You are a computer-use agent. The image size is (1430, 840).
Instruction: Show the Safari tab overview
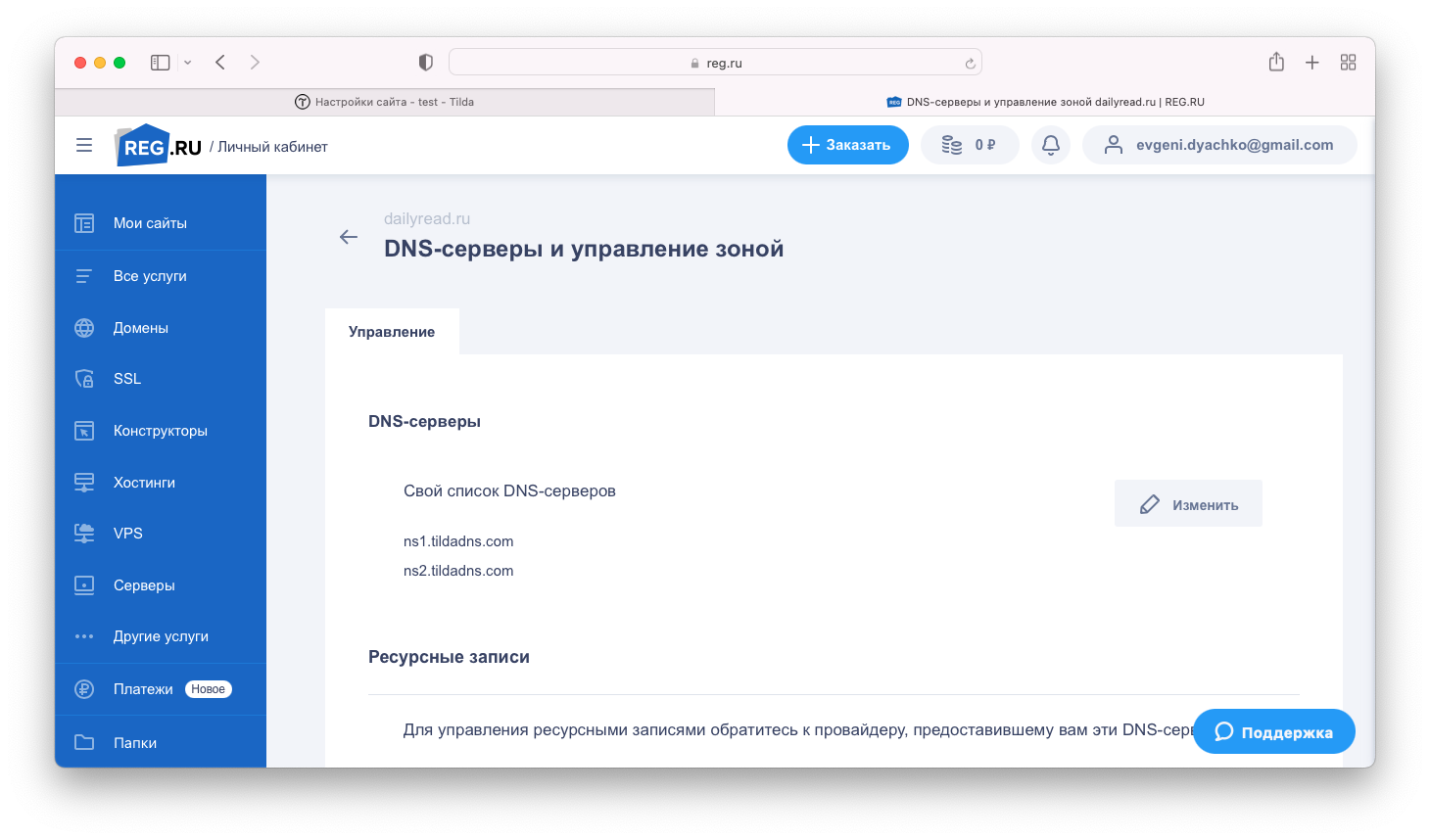1349,63
